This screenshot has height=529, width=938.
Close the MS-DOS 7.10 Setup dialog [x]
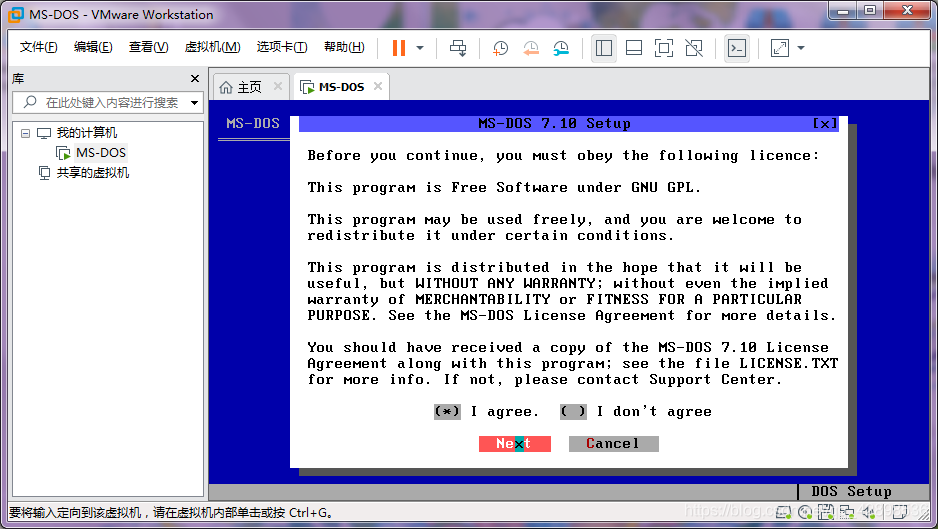pyautogui.click(x=825, y=123)
